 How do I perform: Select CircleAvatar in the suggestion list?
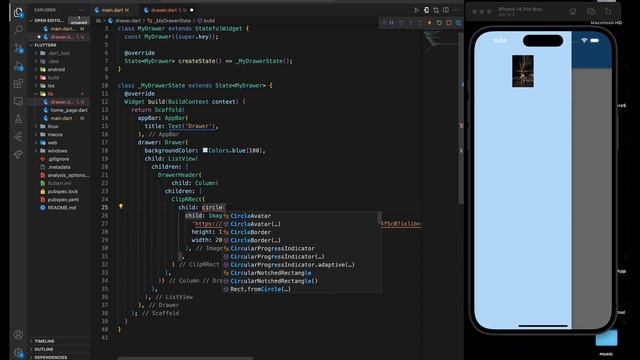[250, 216]
